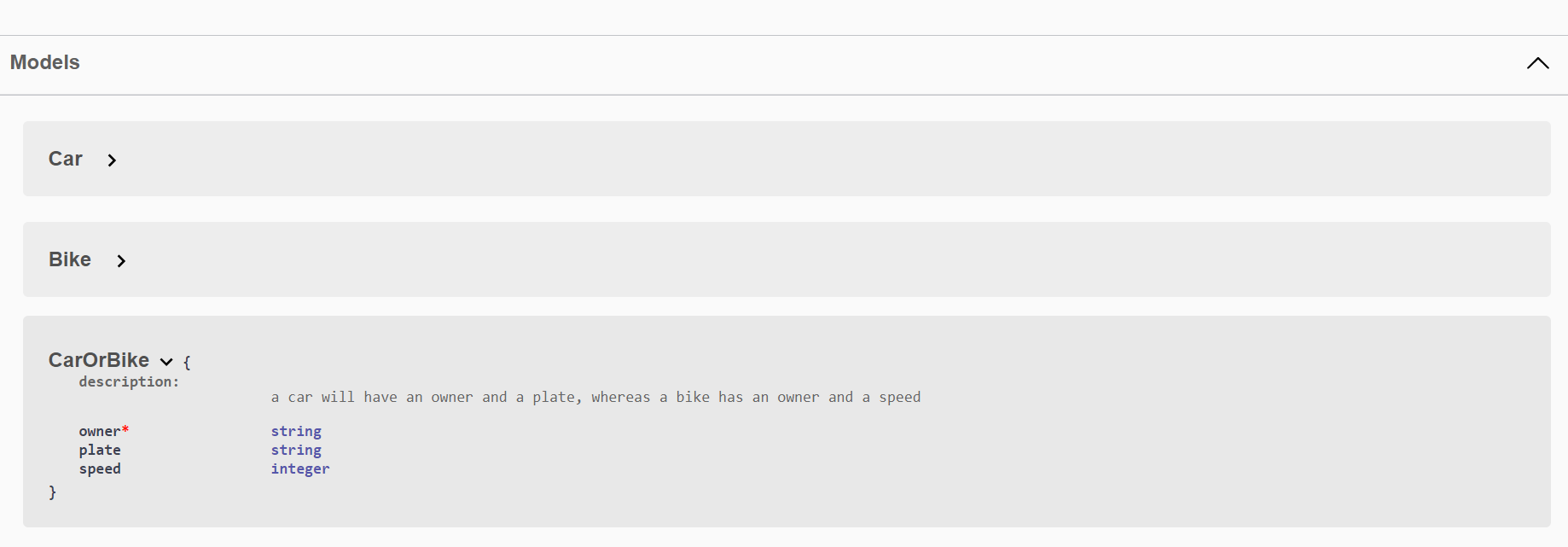Click the CarOrBike model name

click(99, 360)
